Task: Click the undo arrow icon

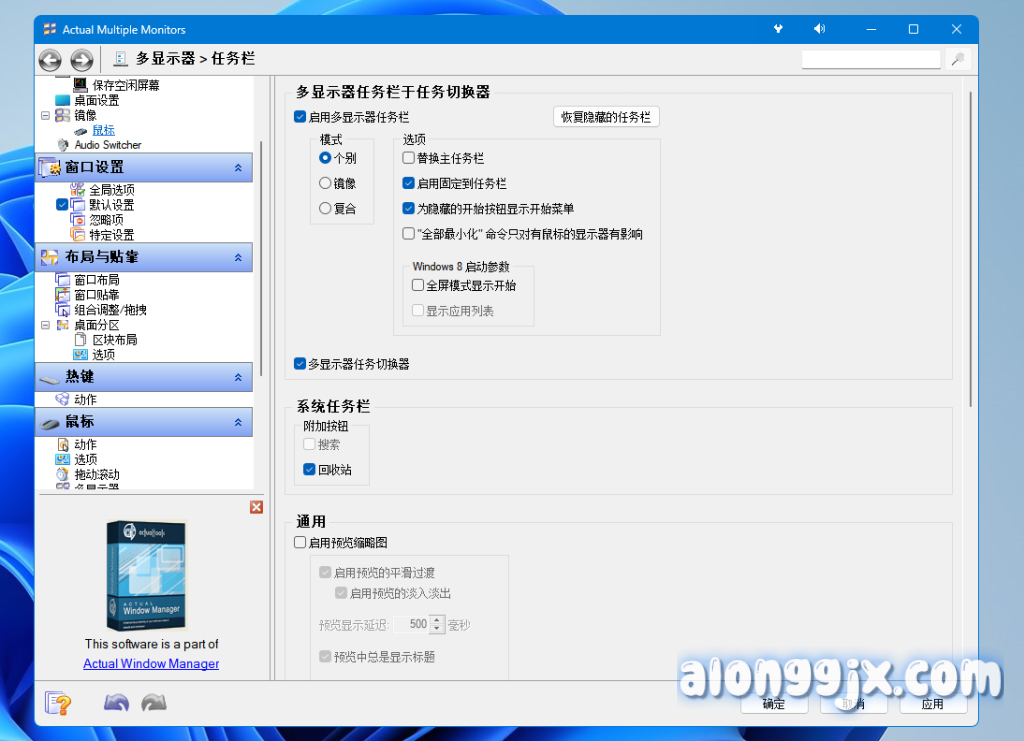Action: [x=117, y=703]
